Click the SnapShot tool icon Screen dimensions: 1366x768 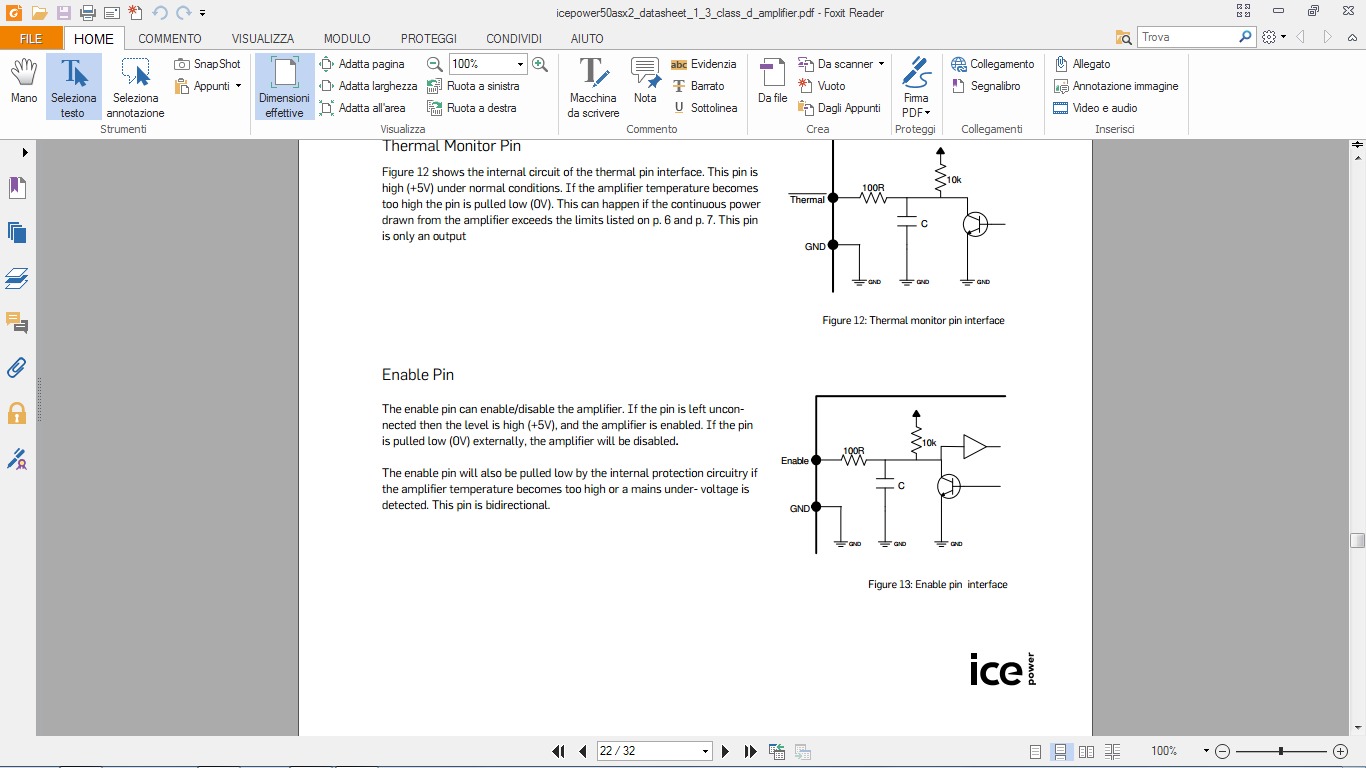[x=182, y=64]
